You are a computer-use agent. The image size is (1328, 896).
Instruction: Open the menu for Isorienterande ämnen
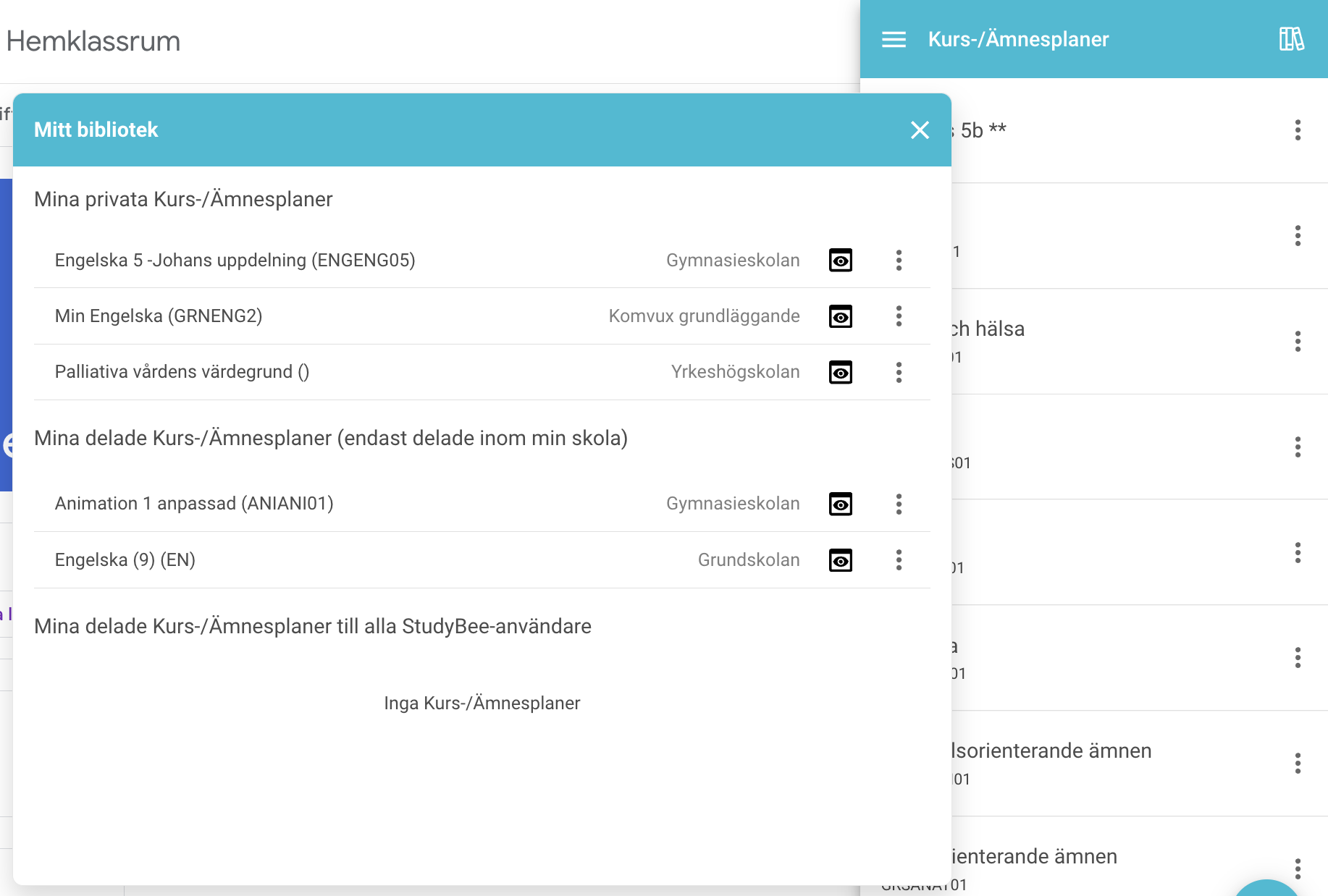pos(1297,762)
